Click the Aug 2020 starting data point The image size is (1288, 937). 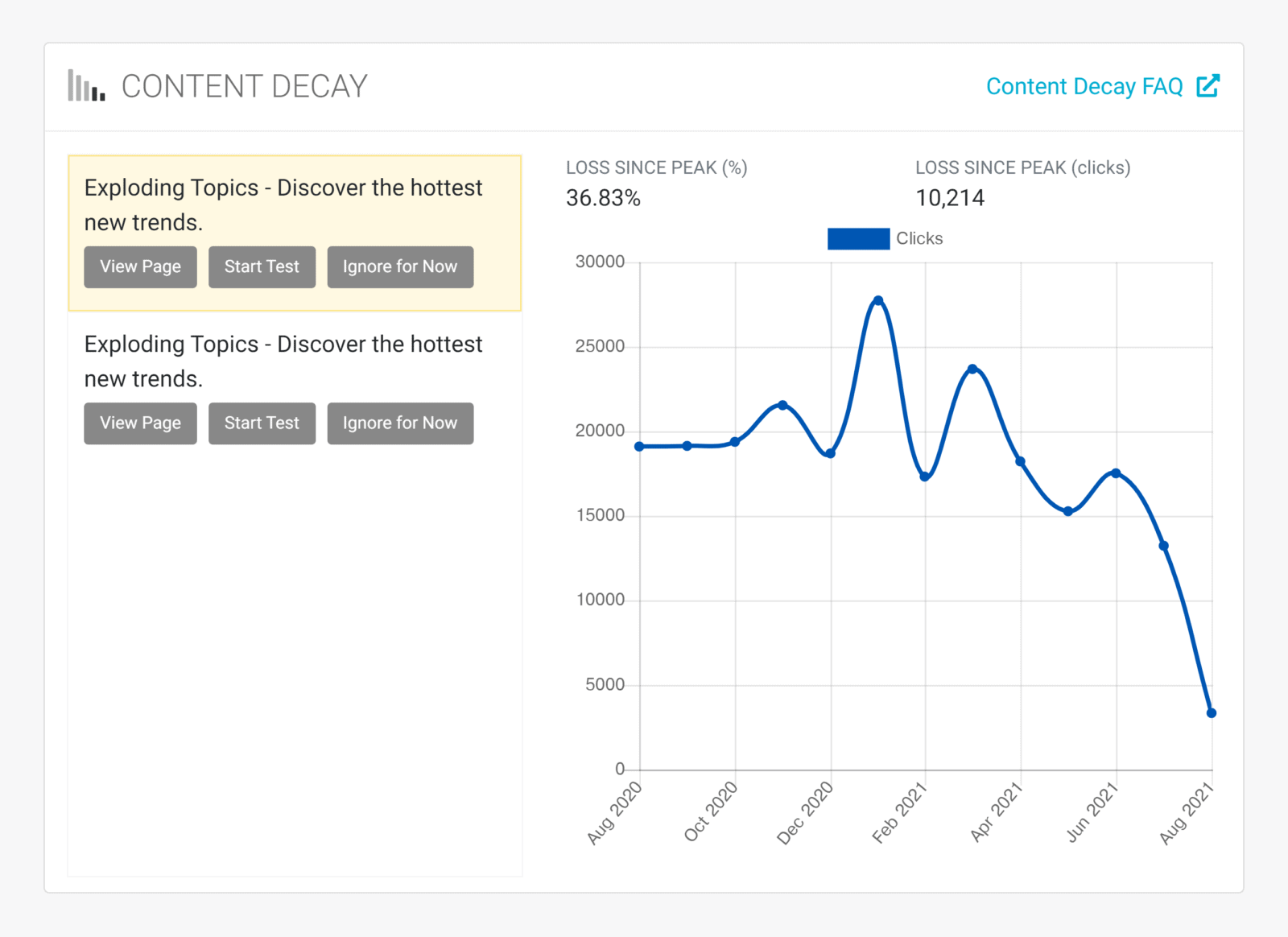638,445
